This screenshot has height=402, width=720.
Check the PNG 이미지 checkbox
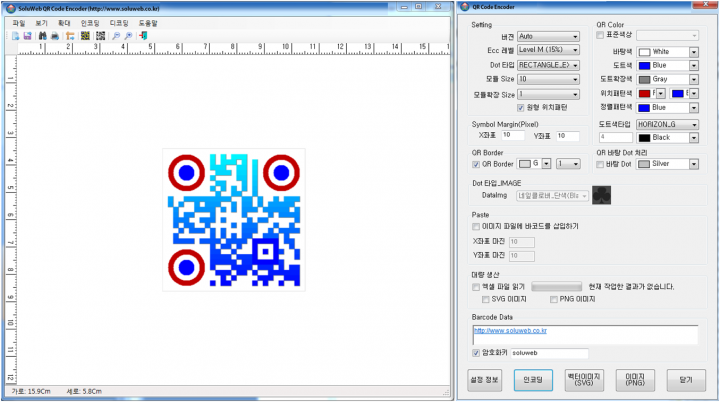pos(554,300)
